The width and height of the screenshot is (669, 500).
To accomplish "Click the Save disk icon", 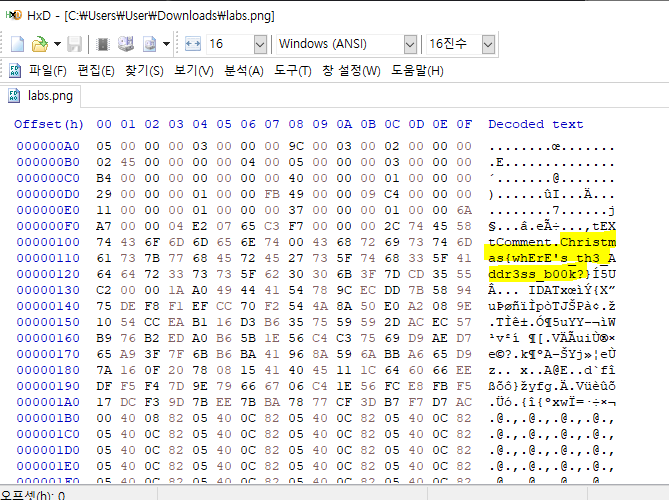I will coord(74,44).
